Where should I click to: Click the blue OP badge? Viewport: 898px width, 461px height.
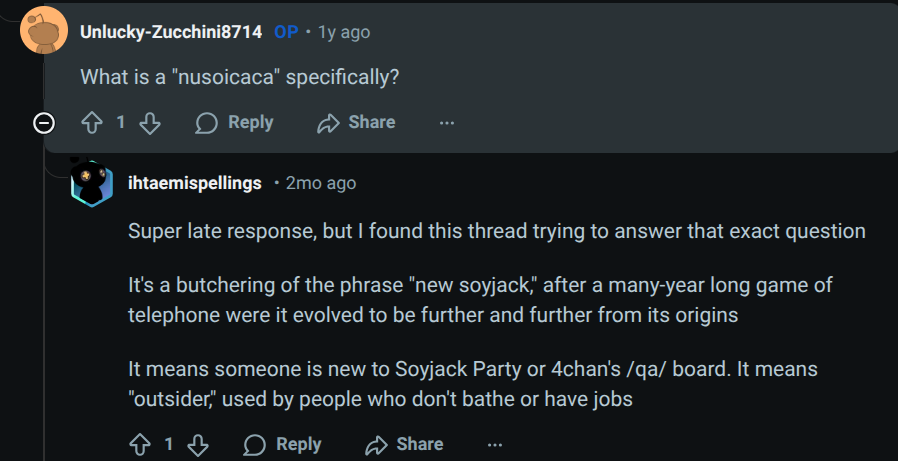pos(286,32)
